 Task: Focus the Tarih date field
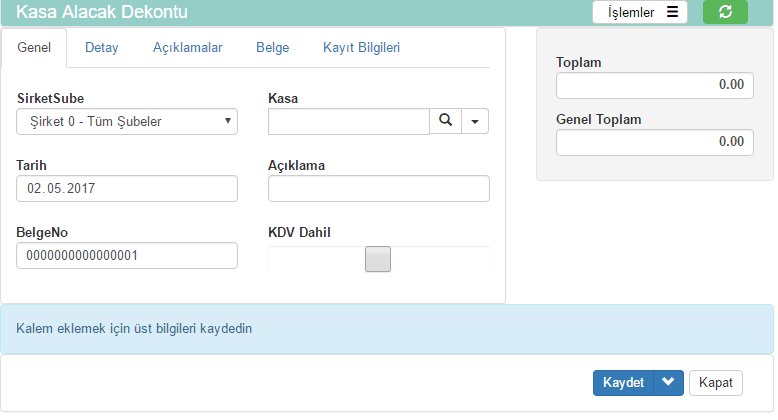(x=127, y=189)
